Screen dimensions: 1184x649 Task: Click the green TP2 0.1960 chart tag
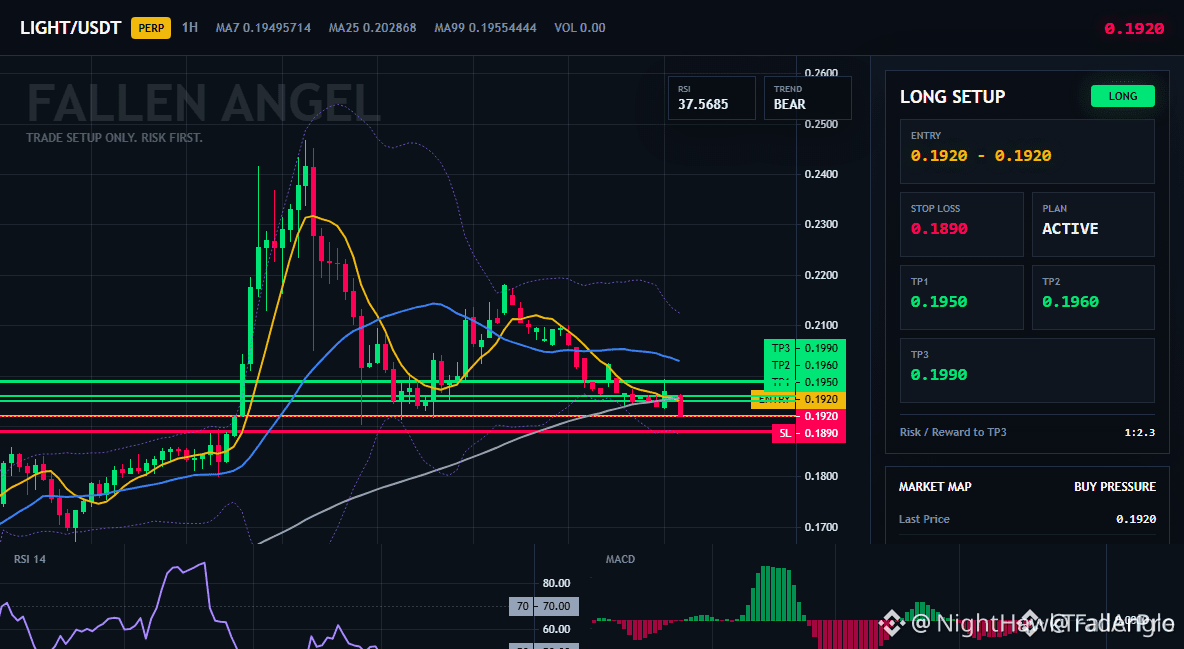pyautogui.click(x=805, y=365)
